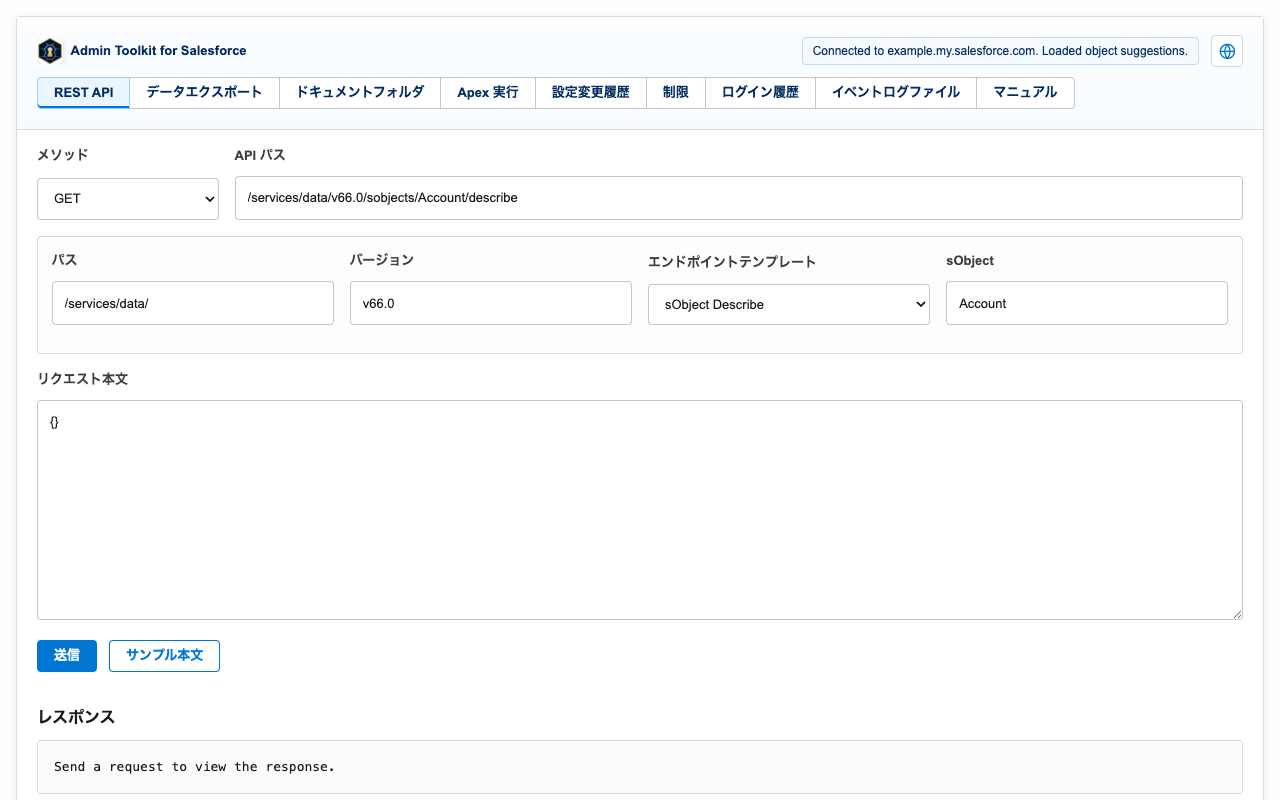
Task: Switch to the データエクスポート tab
Action: 204,92
